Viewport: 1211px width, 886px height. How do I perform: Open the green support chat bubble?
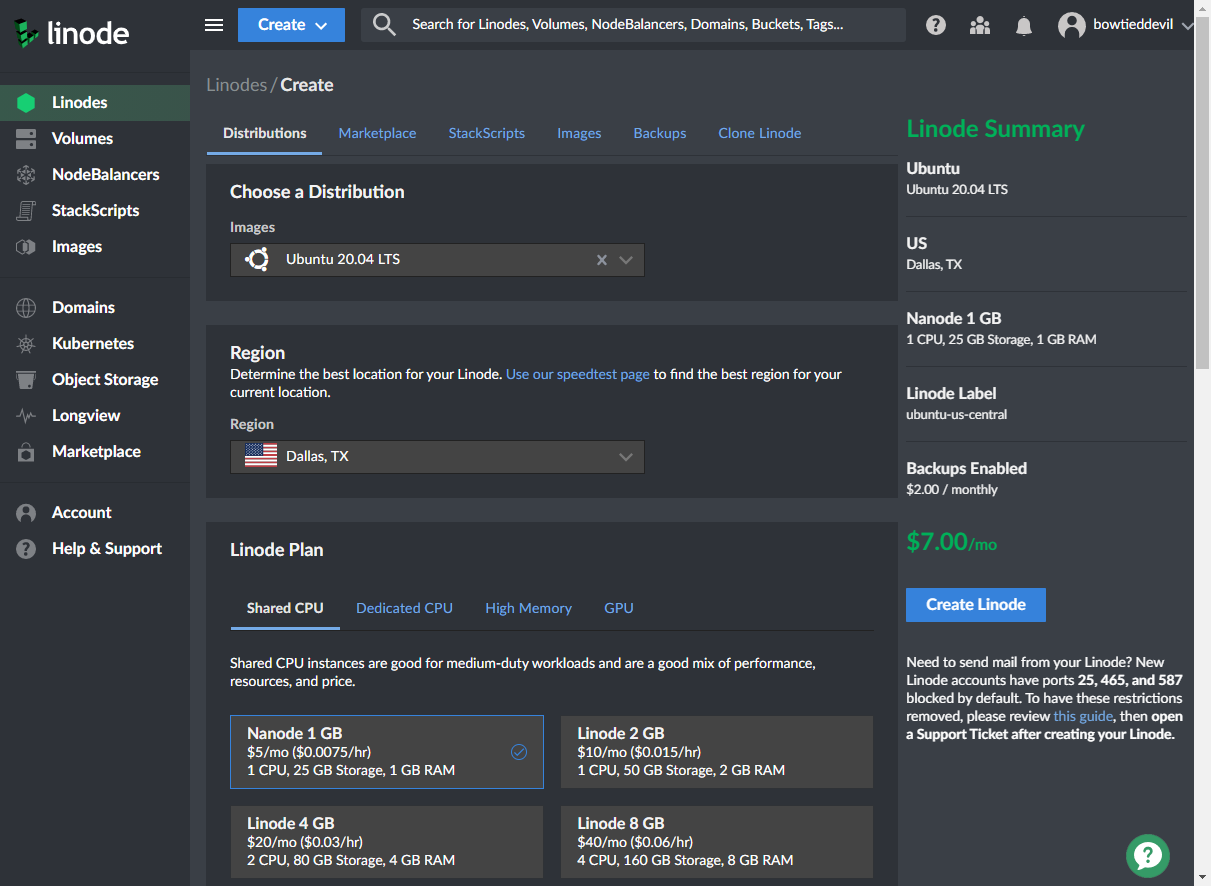coord(1148,855)
